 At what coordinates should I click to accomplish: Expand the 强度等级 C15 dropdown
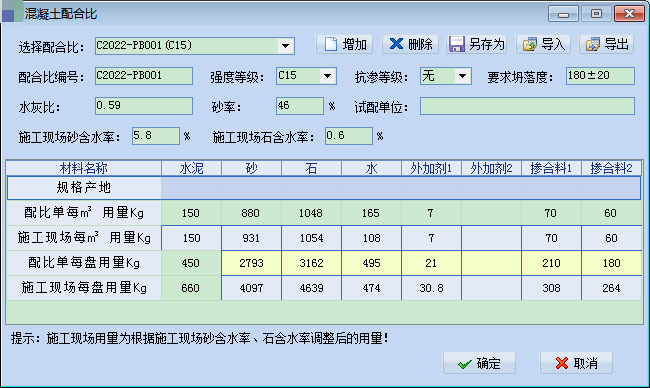(327, 76)
